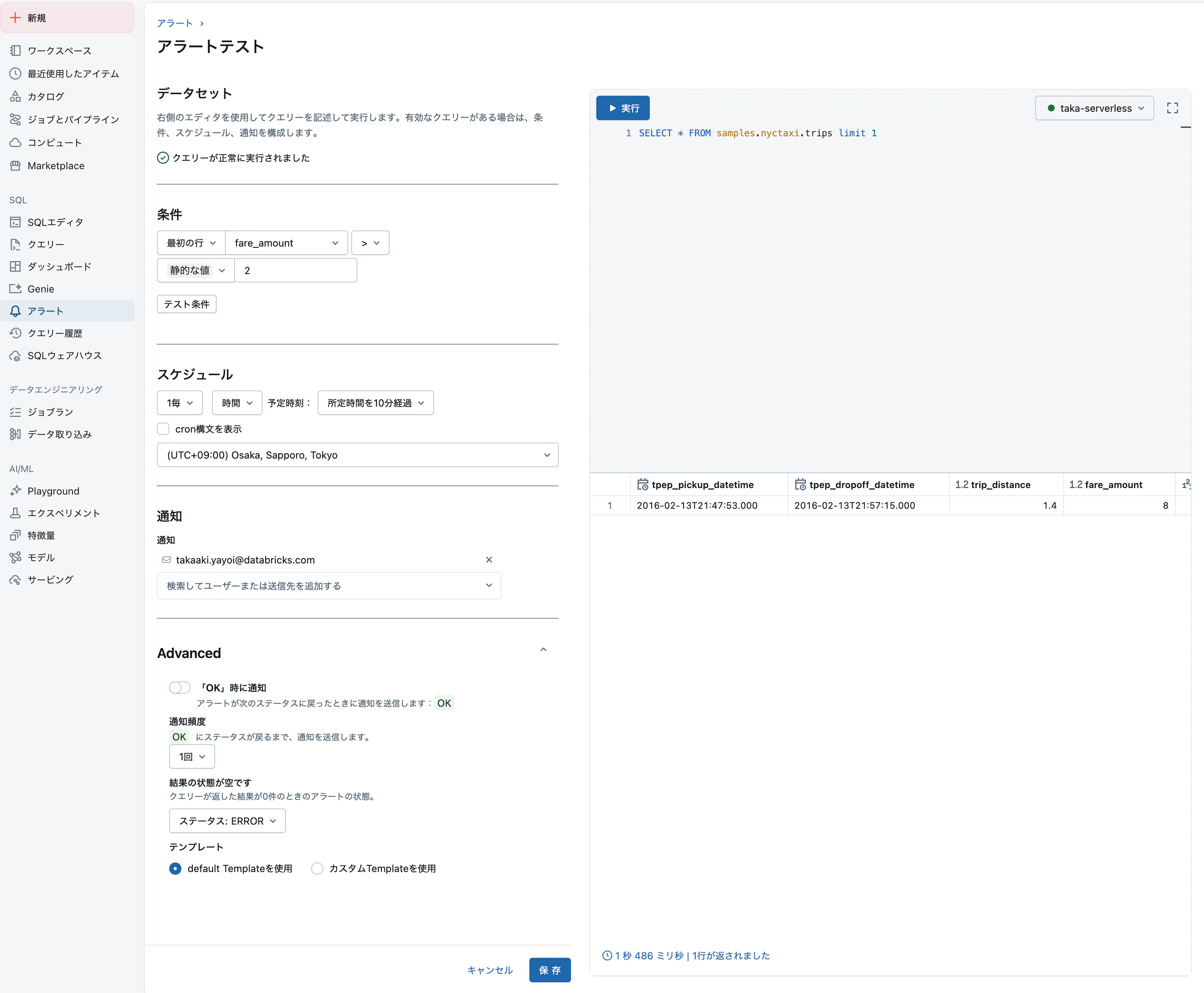Select カスタムTemplateを使用 radio button
The image size is (1204, 993).
pyautogui.click(x=317, y=869)
